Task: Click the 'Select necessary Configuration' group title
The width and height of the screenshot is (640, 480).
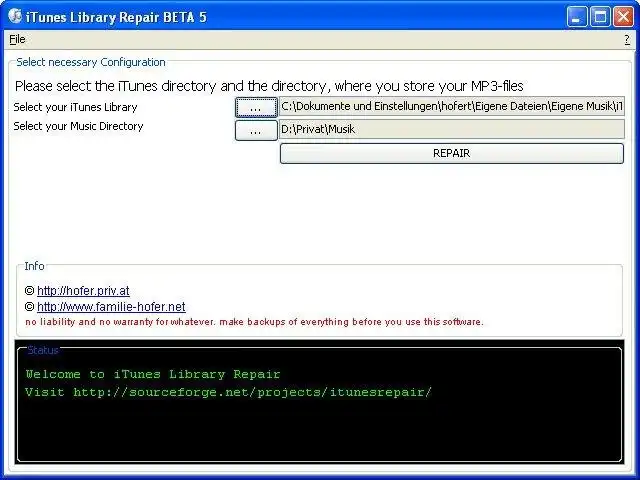Action: pyautogui.click(x=91, y=62)
